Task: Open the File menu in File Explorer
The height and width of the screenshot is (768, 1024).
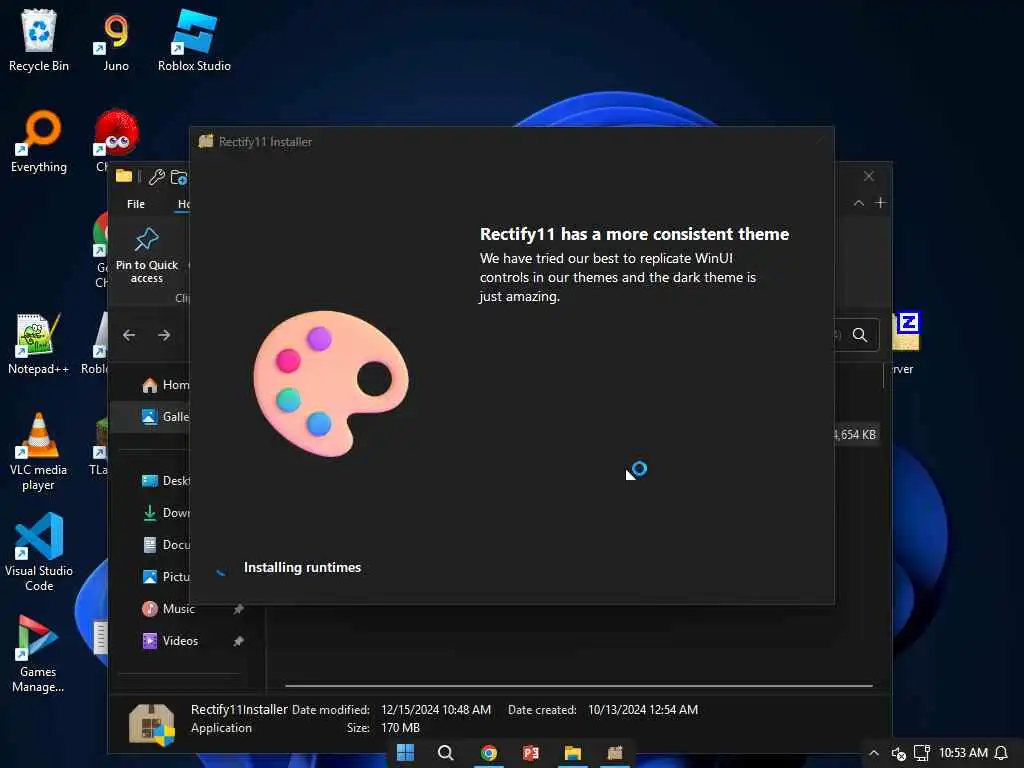Action: tap(136, 204)
